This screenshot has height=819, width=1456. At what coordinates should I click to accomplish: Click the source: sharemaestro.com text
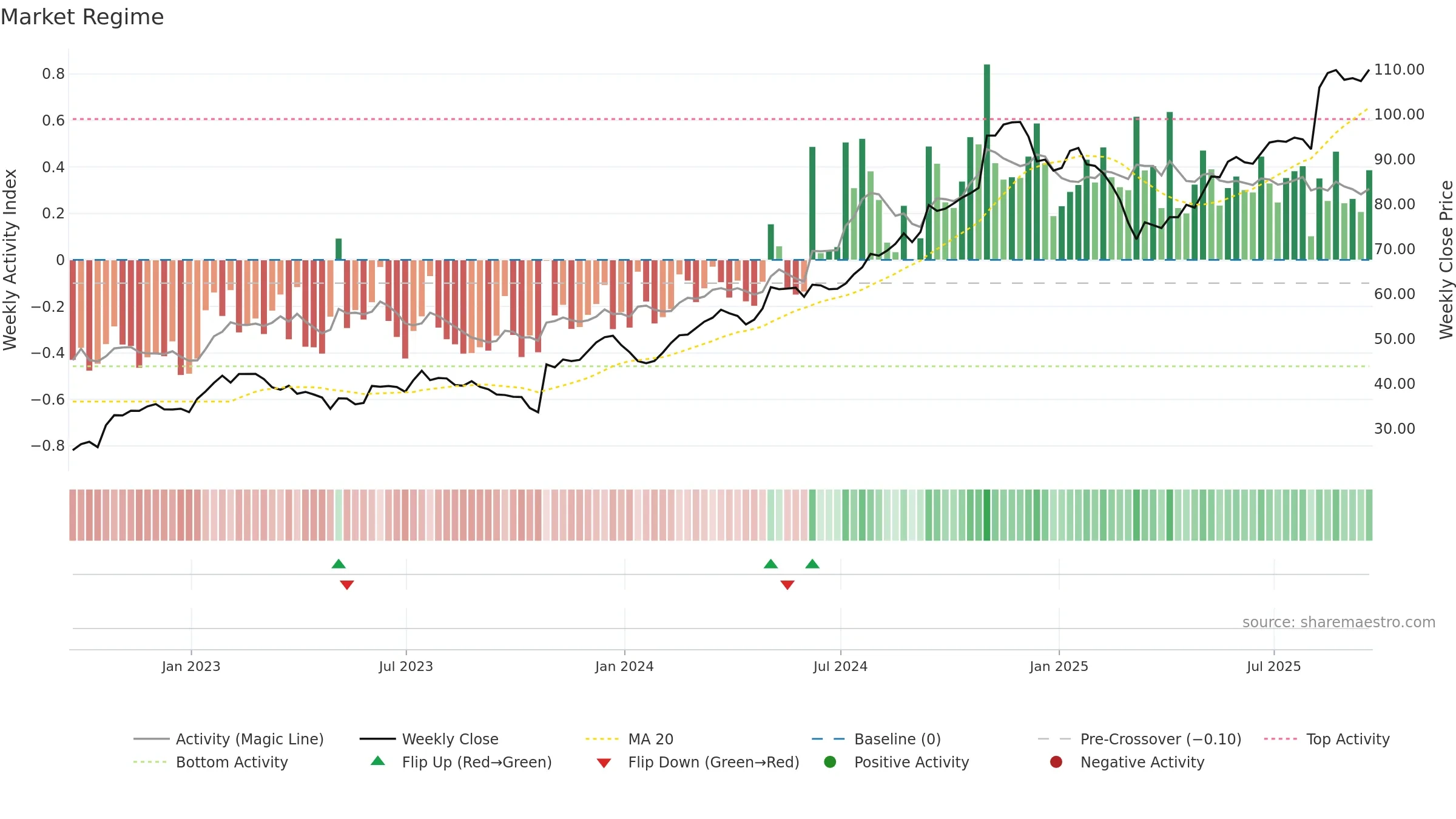pyautogui.click(x=1339, y=622)
